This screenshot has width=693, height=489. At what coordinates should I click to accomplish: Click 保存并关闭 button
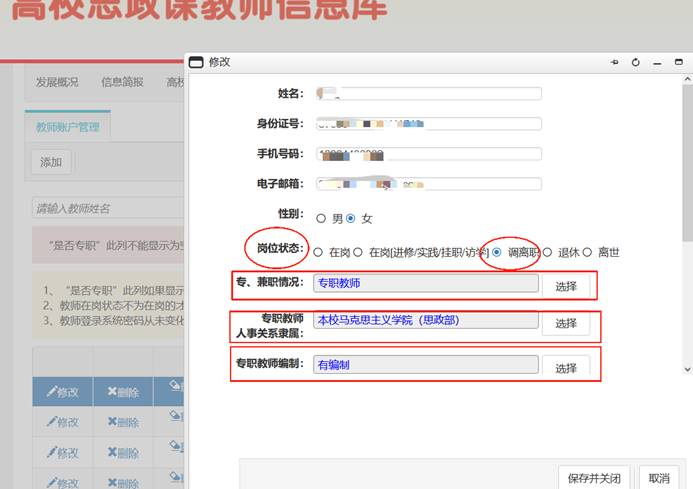[593, 478]
